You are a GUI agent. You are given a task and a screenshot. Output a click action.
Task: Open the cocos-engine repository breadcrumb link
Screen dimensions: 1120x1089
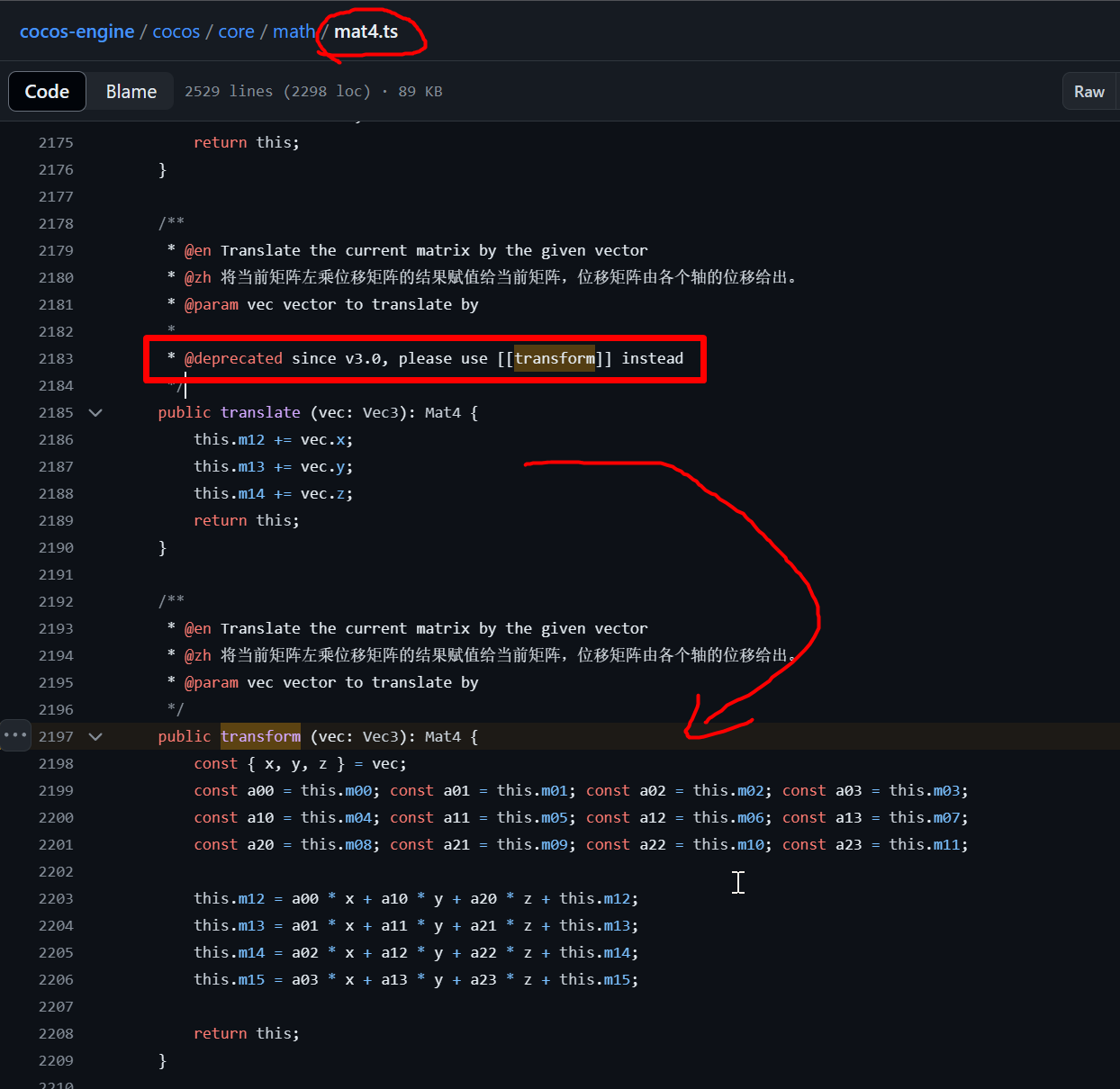pyautogui.click(x=77, y=31)
